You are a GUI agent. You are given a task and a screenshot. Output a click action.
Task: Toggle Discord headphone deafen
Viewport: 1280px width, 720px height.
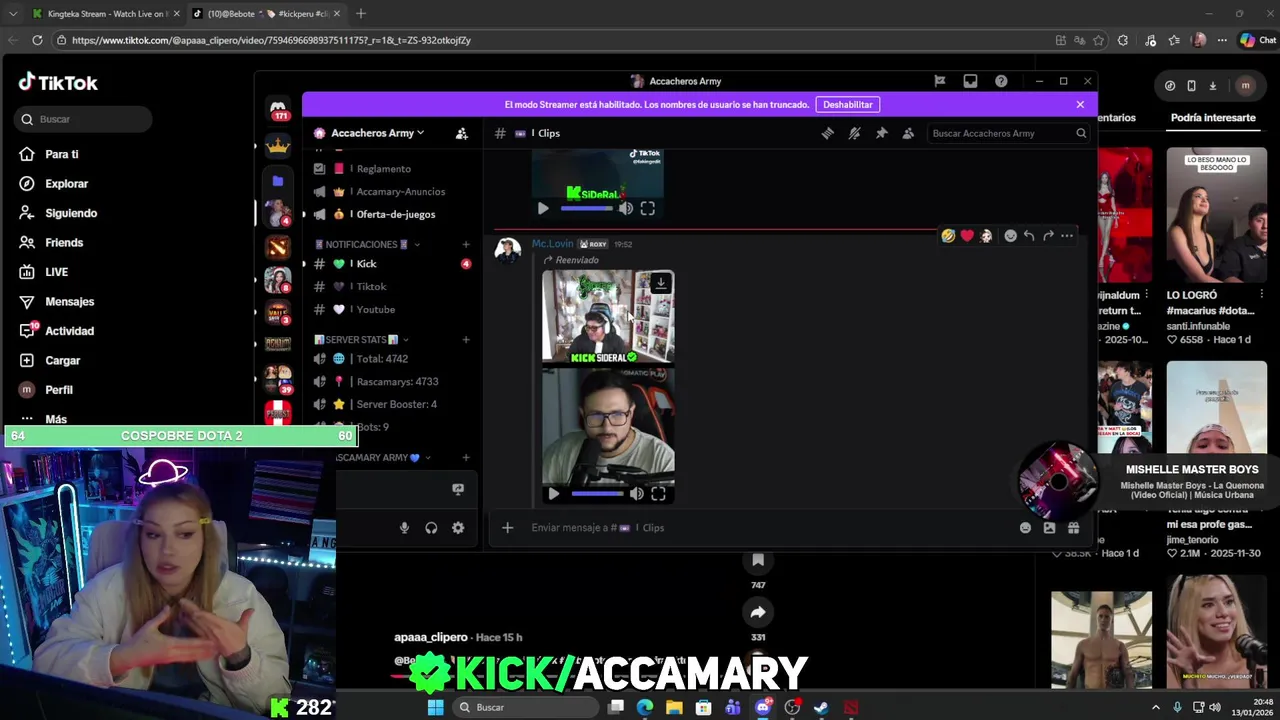coord(431,528)
